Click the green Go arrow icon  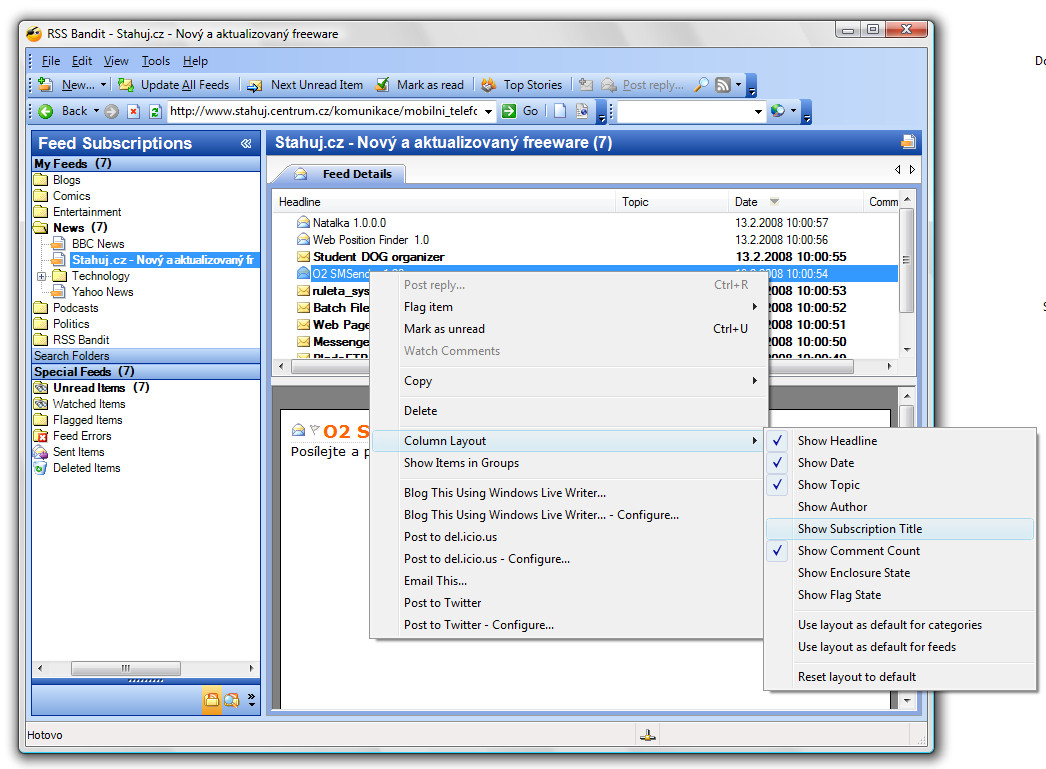[509, 111]
